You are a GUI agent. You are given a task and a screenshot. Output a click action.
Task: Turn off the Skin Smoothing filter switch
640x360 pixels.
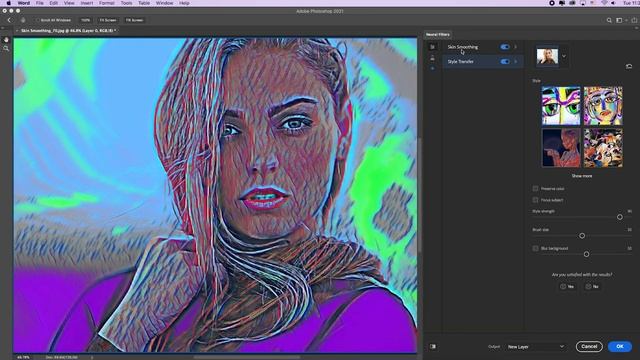click(x=505, y=47)
